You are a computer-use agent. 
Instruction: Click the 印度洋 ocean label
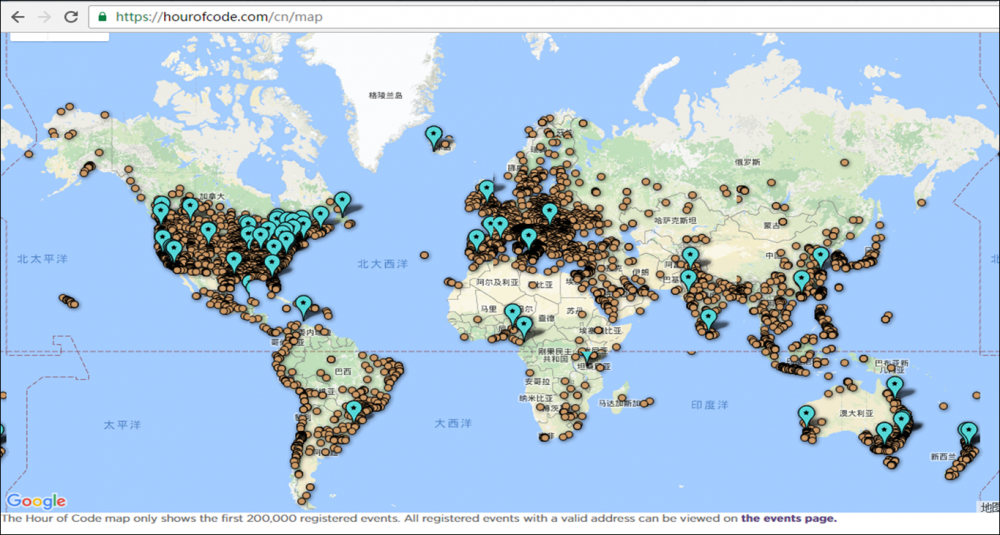[x=709, y=405]
